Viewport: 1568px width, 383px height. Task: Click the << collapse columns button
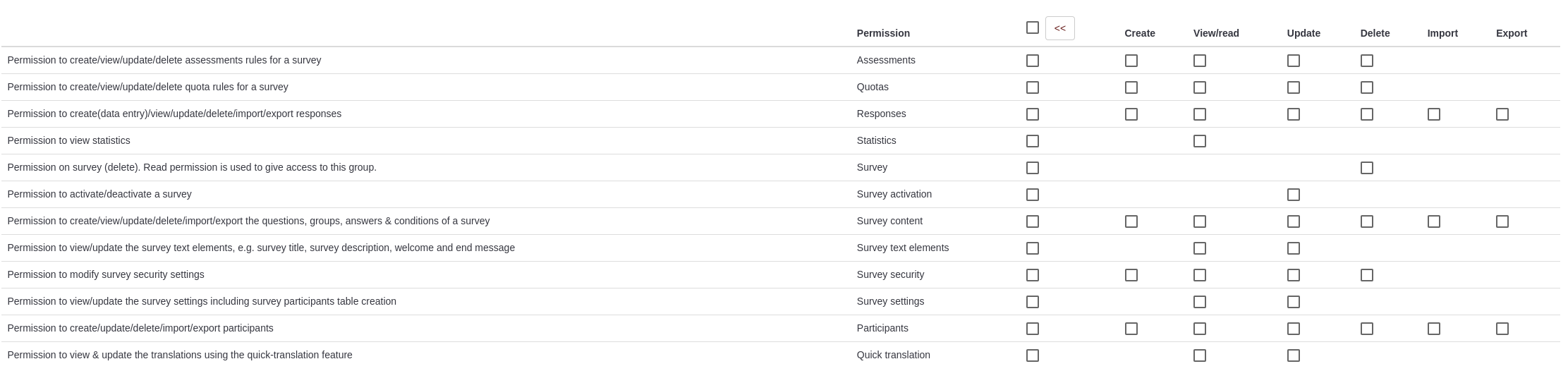coord(1059,28)
